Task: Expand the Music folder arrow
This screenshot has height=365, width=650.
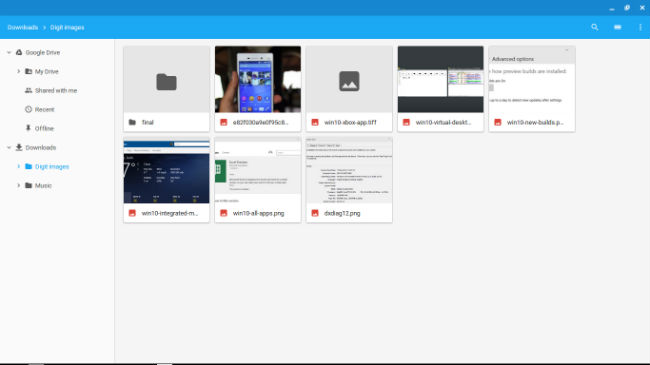Action: click(x=18, y=185)
